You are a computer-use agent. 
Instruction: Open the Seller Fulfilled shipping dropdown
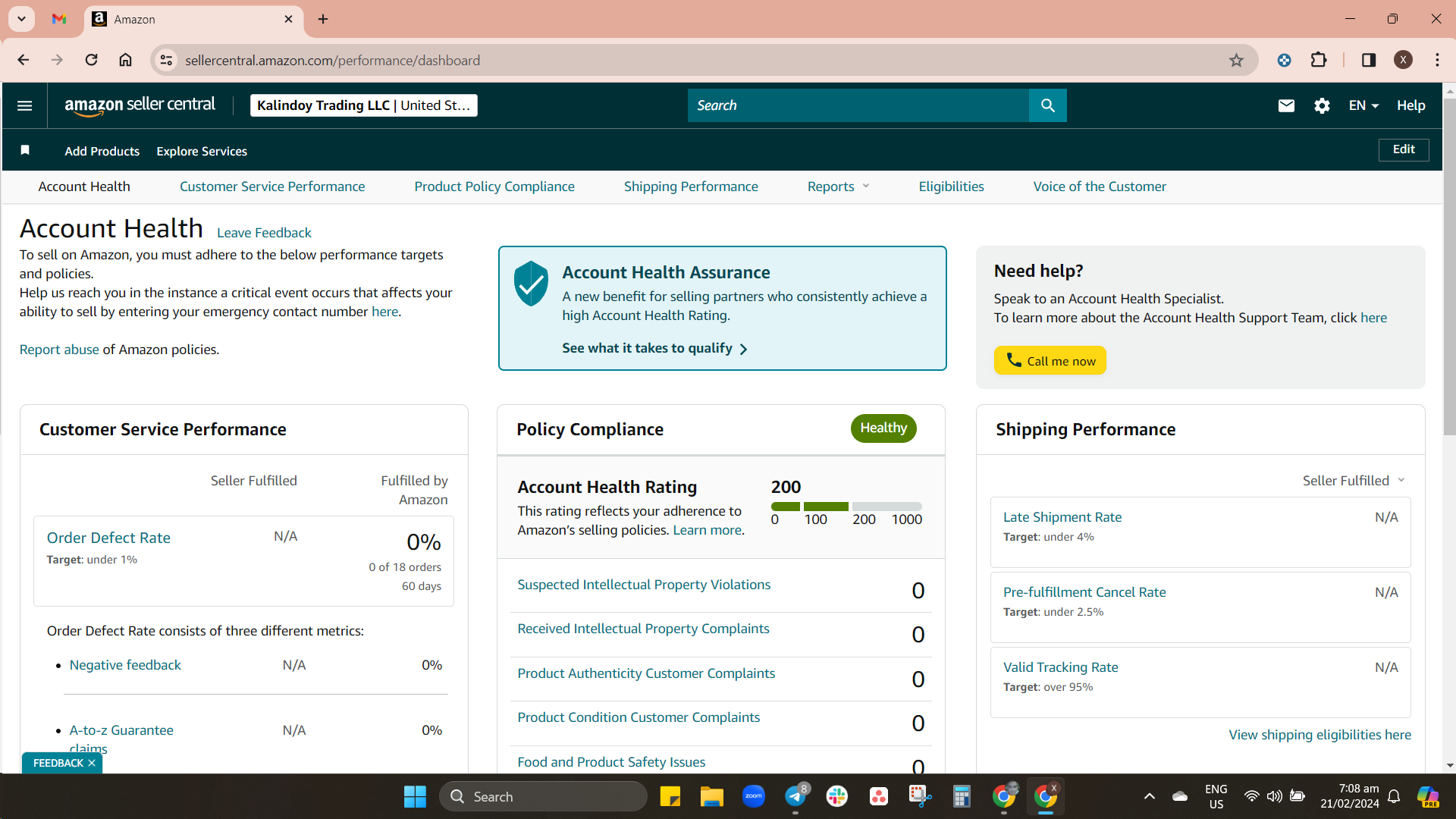click(1354, 480)
